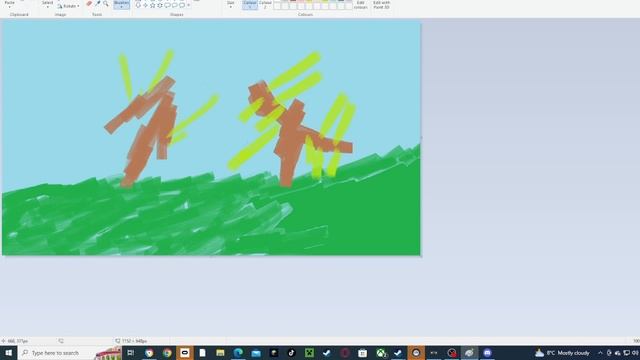Choose the oval callout shape
Viewport: 640px width, 360px height.
175,5
